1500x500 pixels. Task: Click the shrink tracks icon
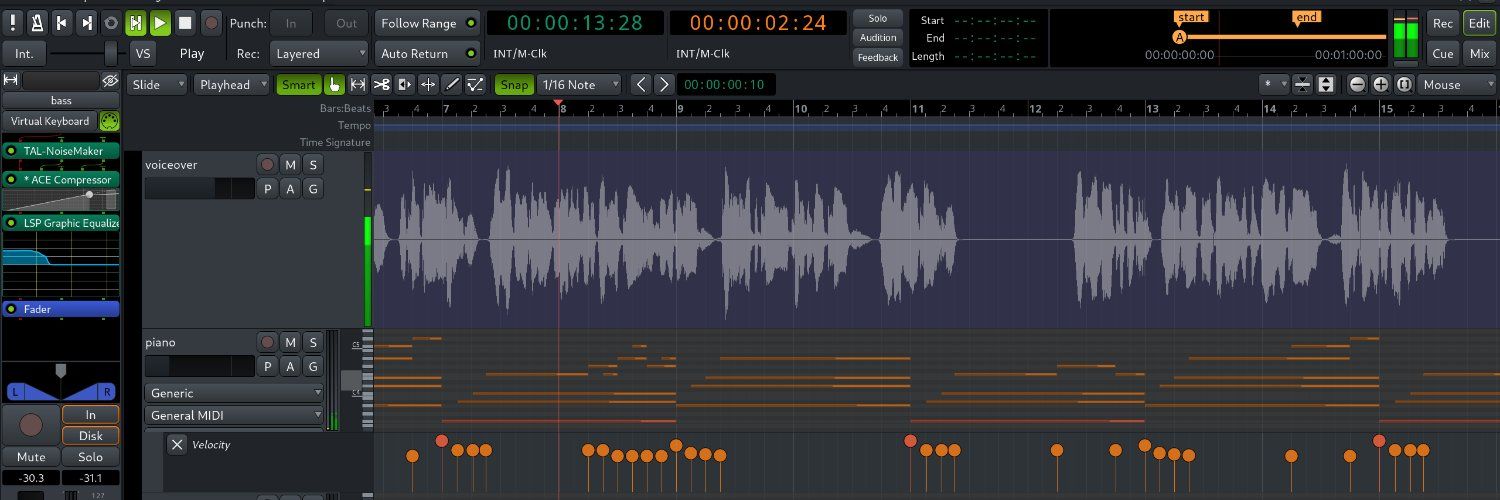[x=1302, y=85]
